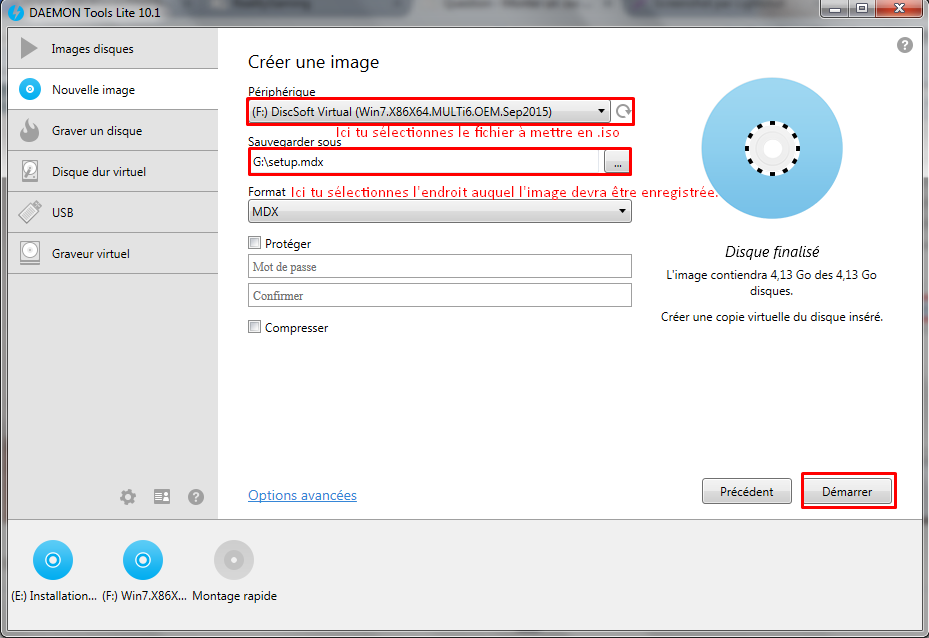Screen dimensions: 929x638
Task: Open the Périphérique device dropdown
Action: click(430, 111)
